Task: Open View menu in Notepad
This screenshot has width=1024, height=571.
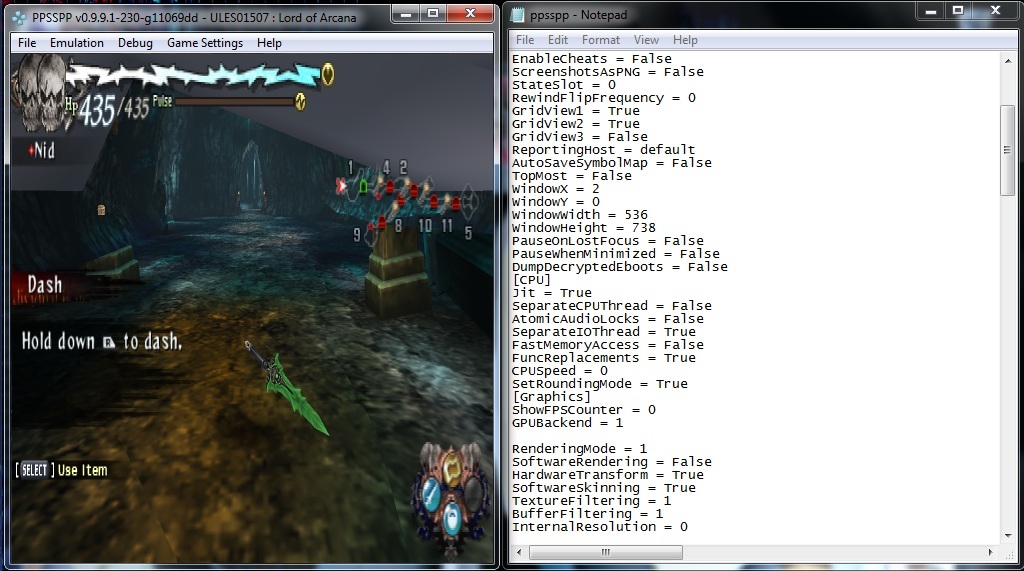Action: [646, 40]
